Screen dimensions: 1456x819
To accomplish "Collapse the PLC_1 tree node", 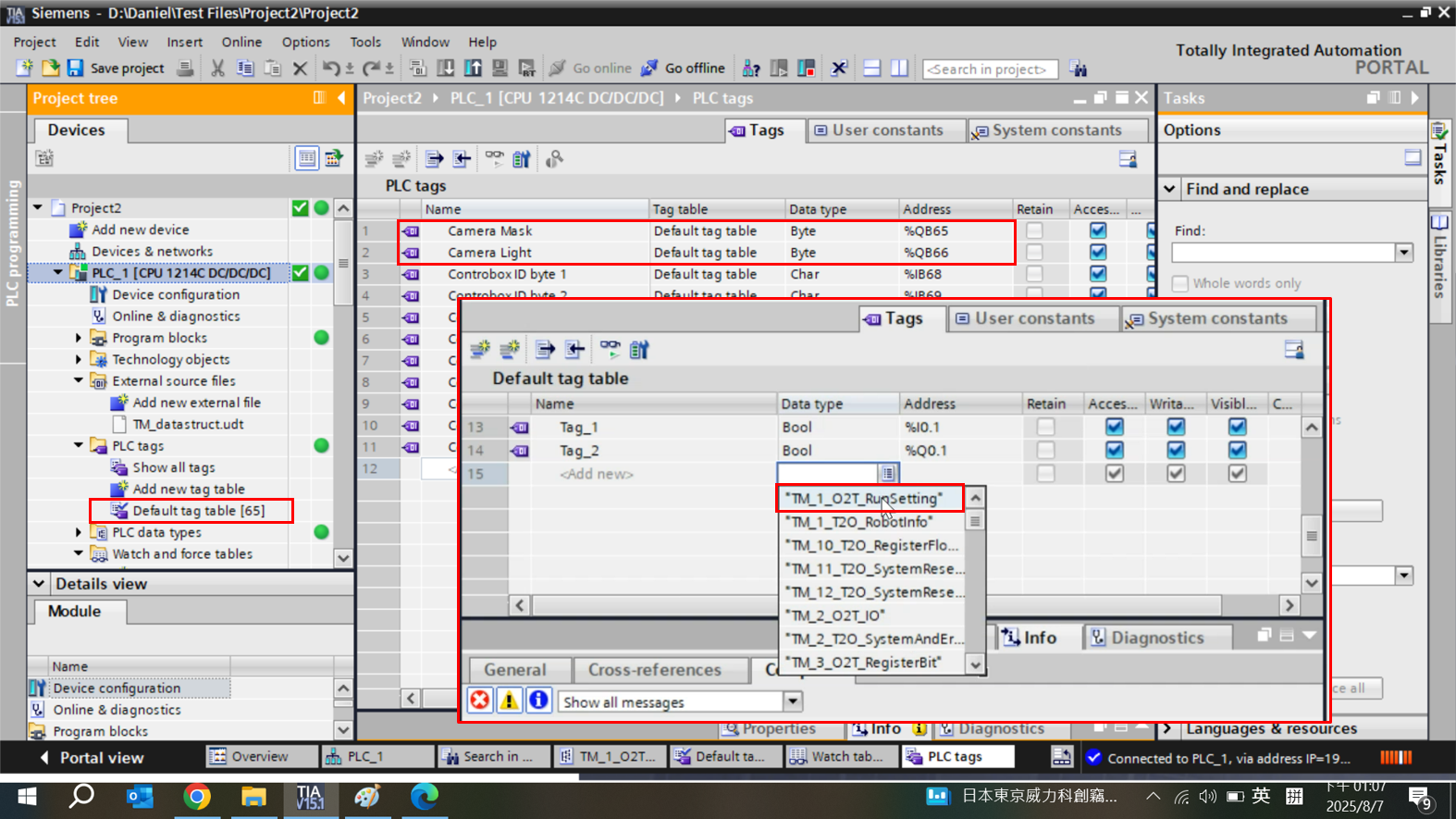I will coord(57,272).
